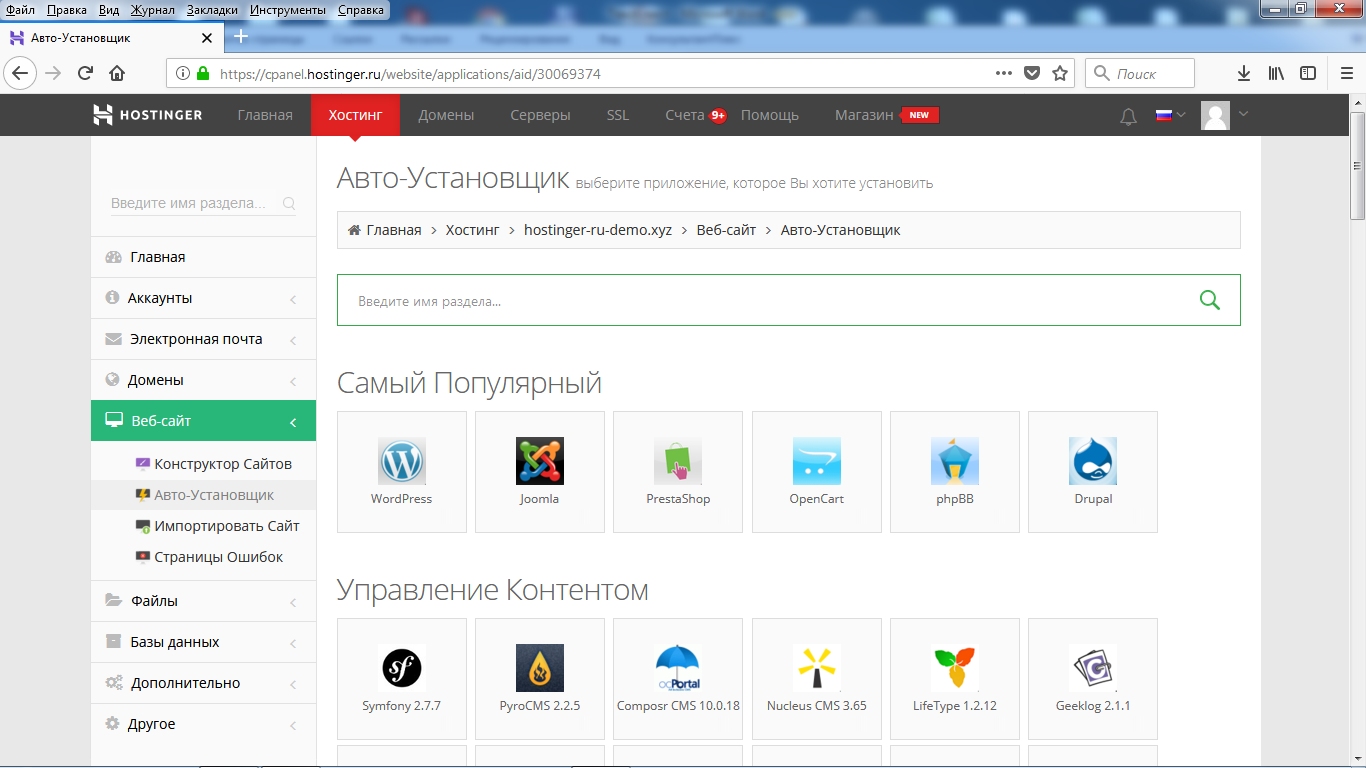Click the green search magnifier icon
This screenshot has height=768, width=1366.
1209,300
